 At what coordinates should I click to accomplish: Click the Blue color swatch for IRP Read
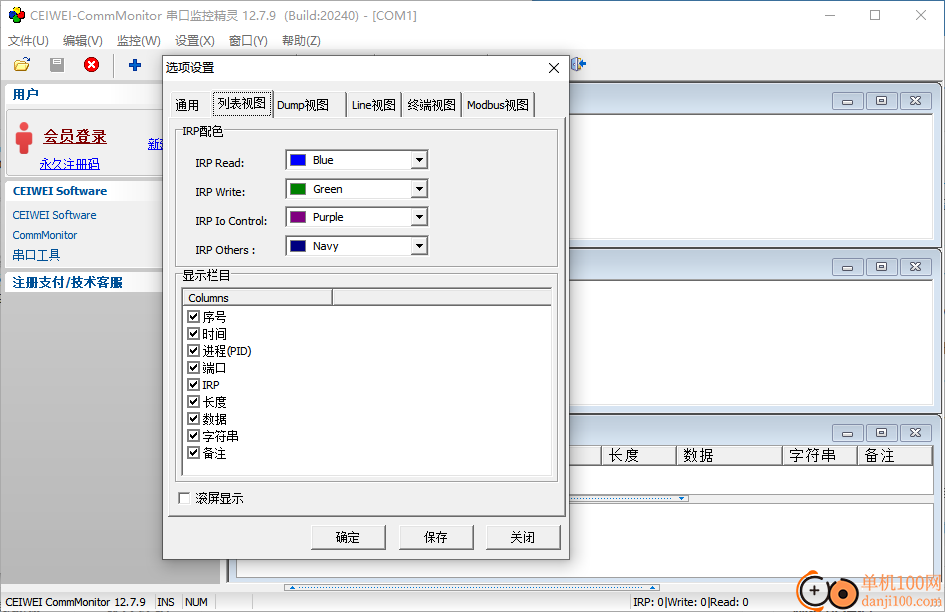click(298, 160)
